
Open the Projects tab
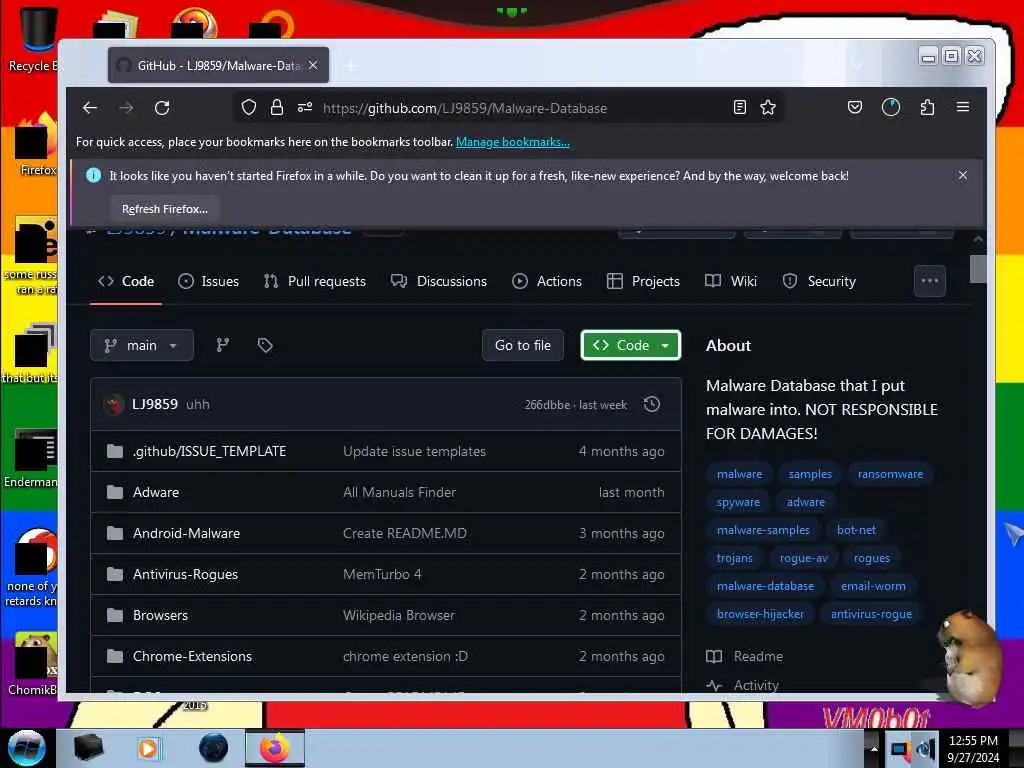643,281
